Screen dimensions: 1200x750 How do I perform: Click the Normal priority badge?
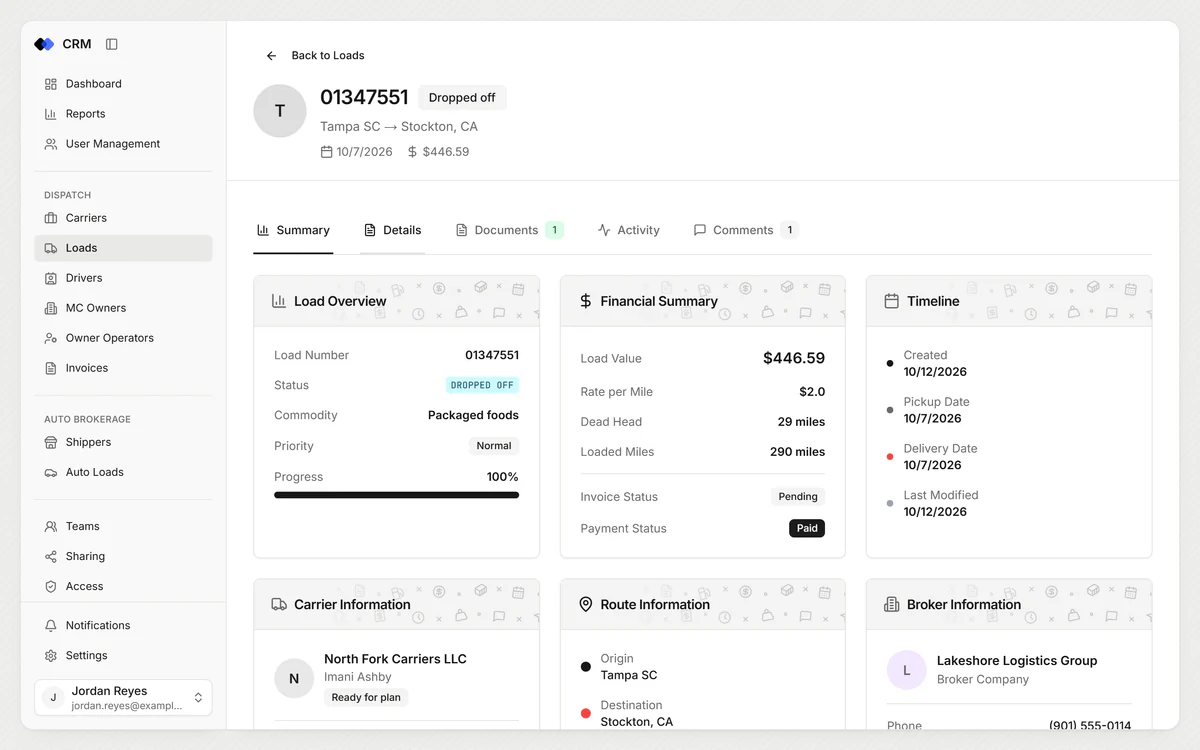pos(494,446)
